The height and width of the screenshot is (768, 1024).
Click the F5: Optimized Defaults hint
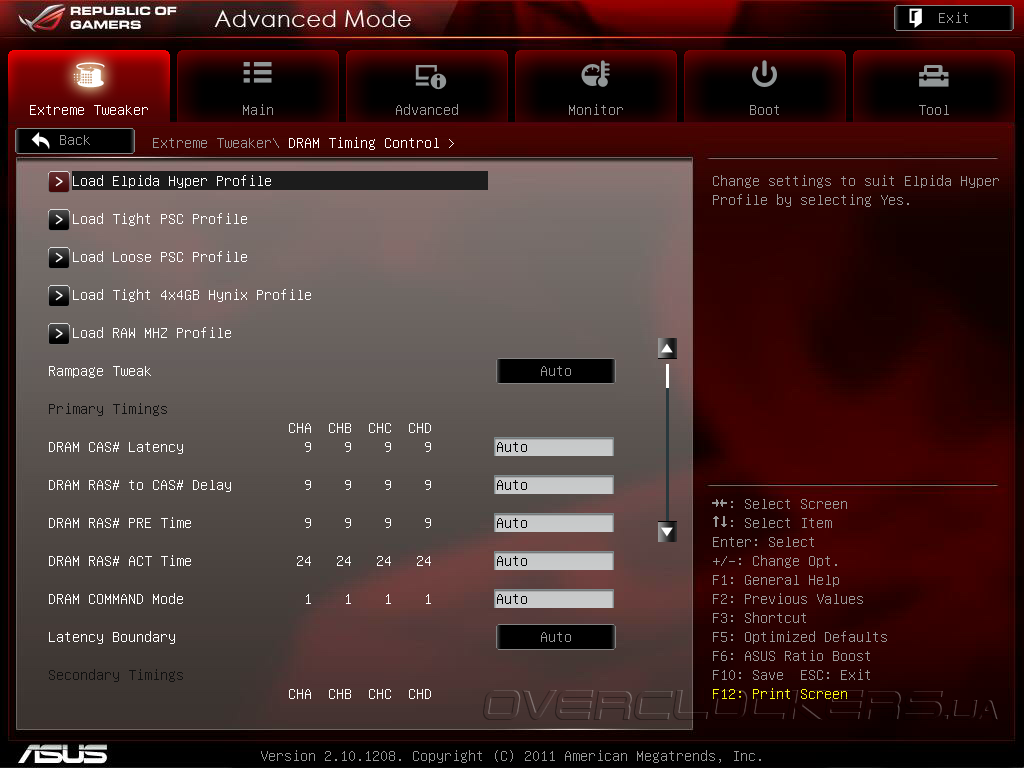(799, 637)
